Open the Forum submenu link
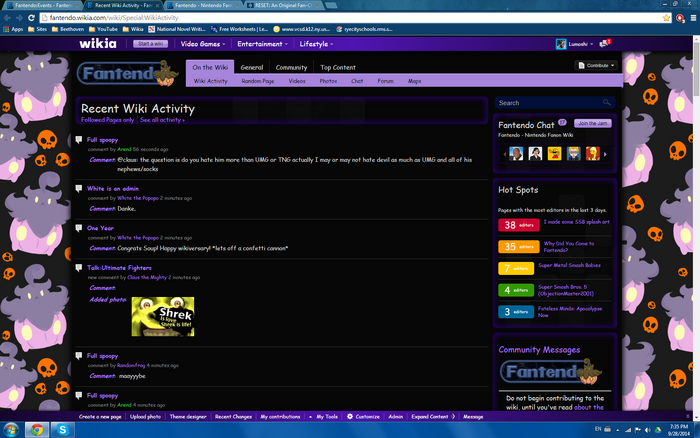 pos(385,81)
